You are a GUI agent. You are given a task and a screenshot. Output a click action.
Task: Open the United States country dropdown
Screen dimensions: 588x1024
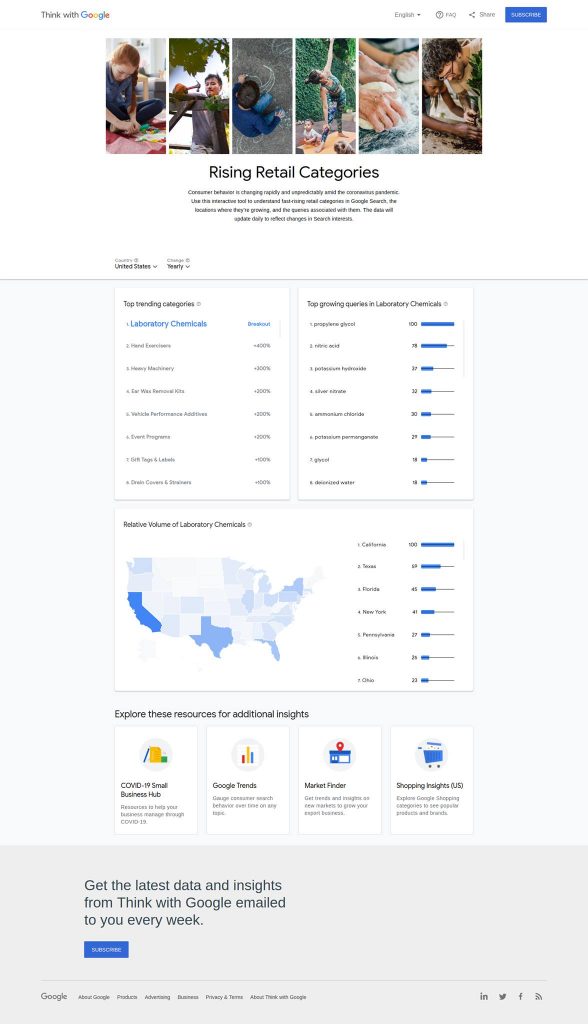[136, 266]
